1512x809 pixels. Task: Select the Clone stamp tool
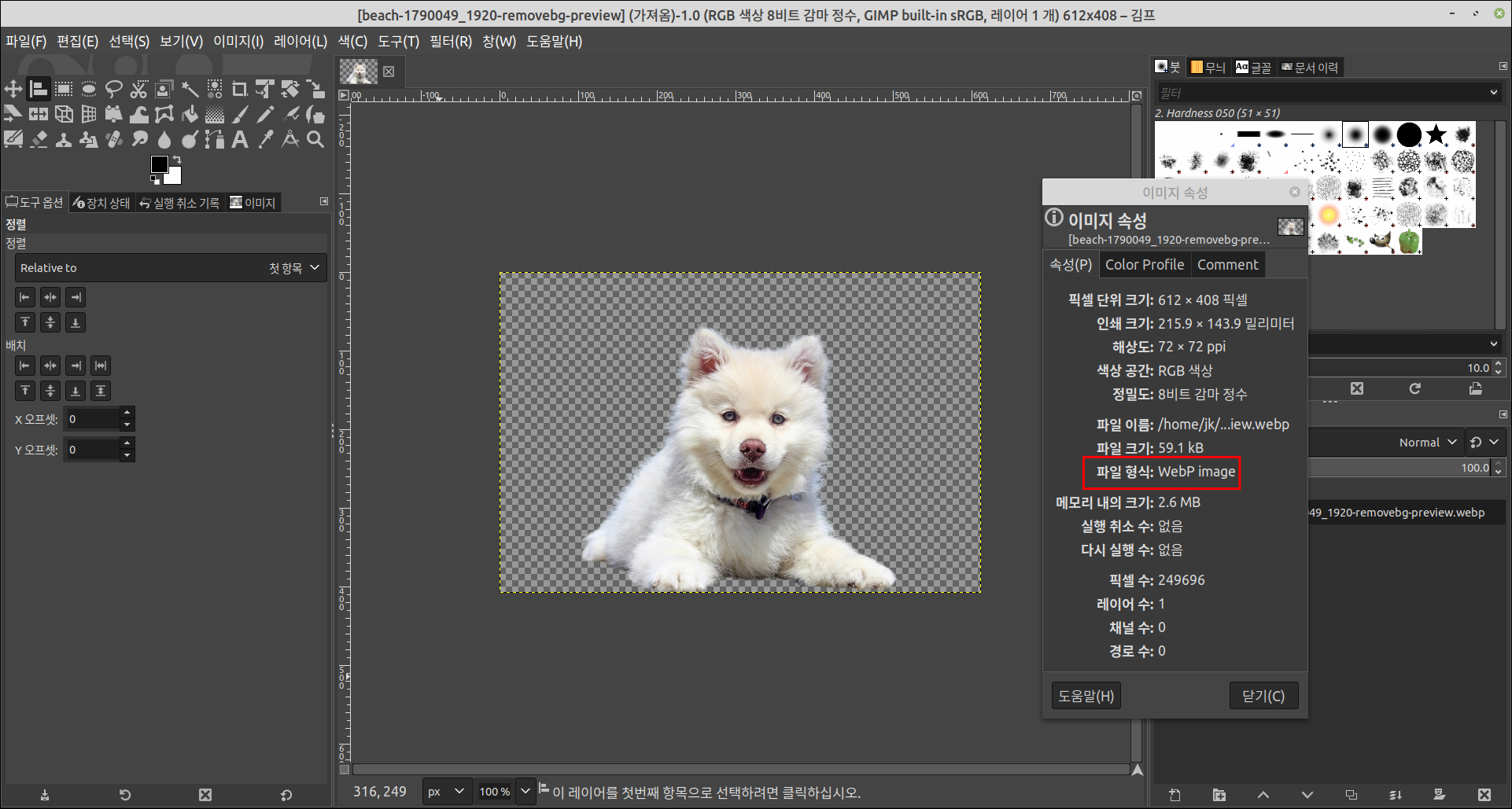(x=64, y=139)
